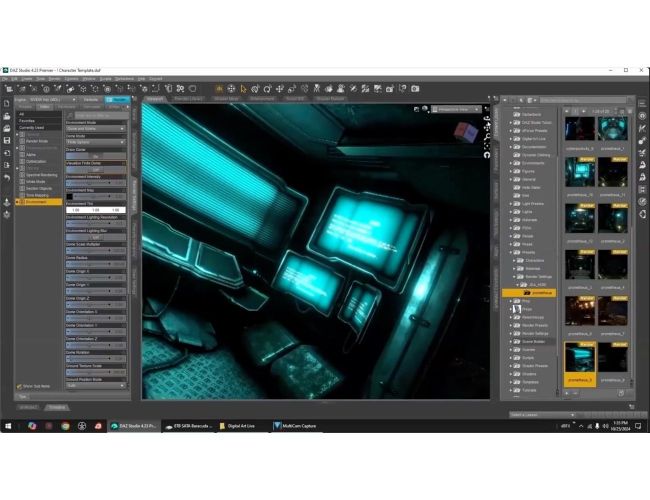Open the MultiCam Capture taskbar button
Screen dimensions: 650x500
point(295,426)
